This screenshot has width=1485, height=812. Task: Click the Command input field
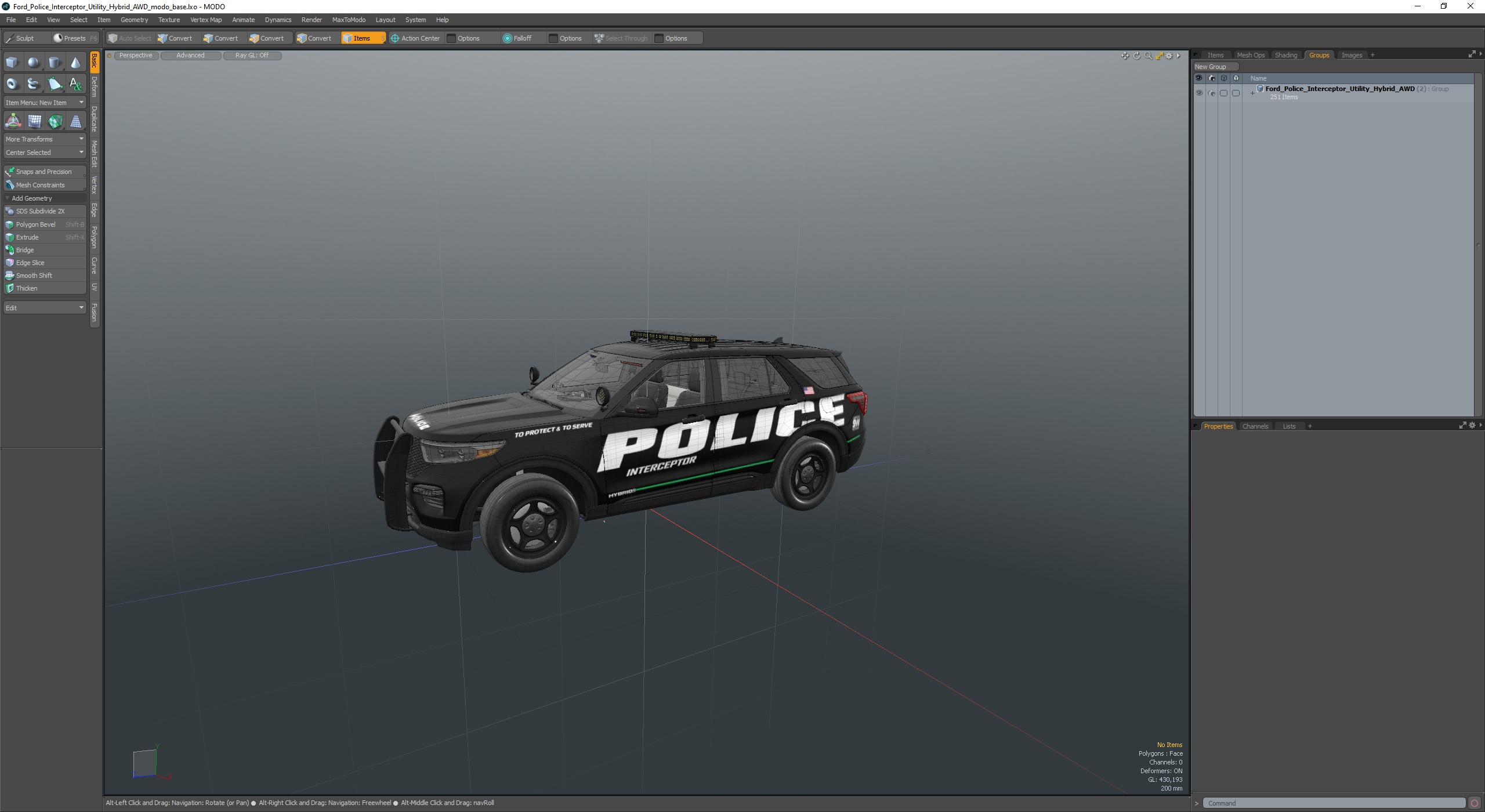(1334, 803)
